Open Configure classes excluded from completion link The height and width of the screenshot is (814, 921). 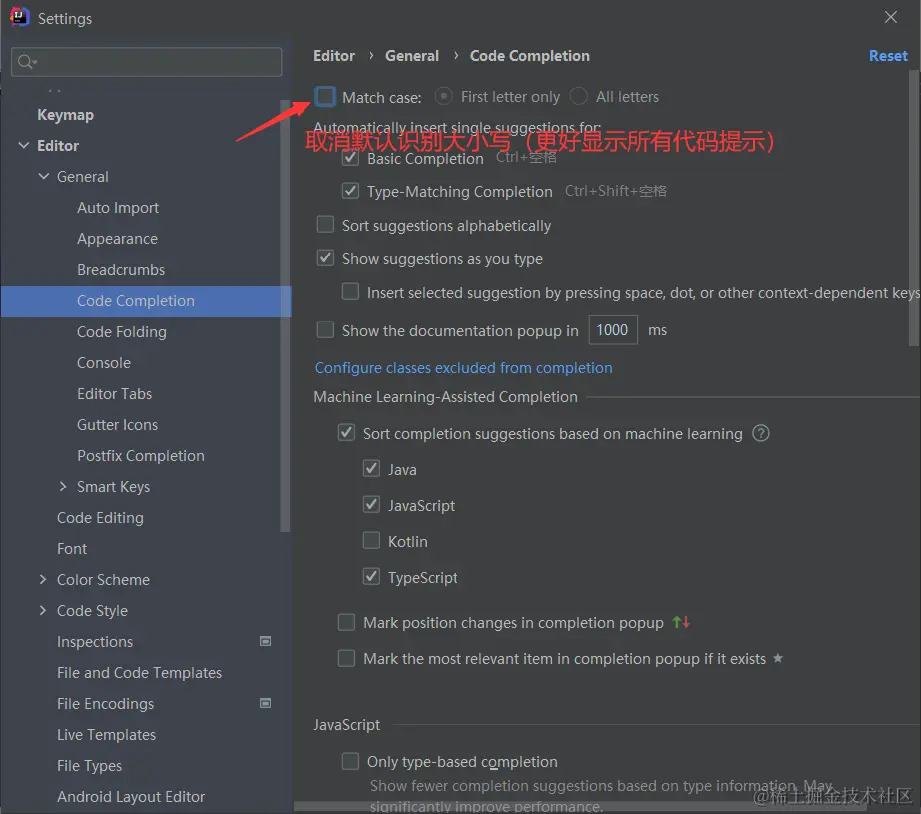coord(463,368)
